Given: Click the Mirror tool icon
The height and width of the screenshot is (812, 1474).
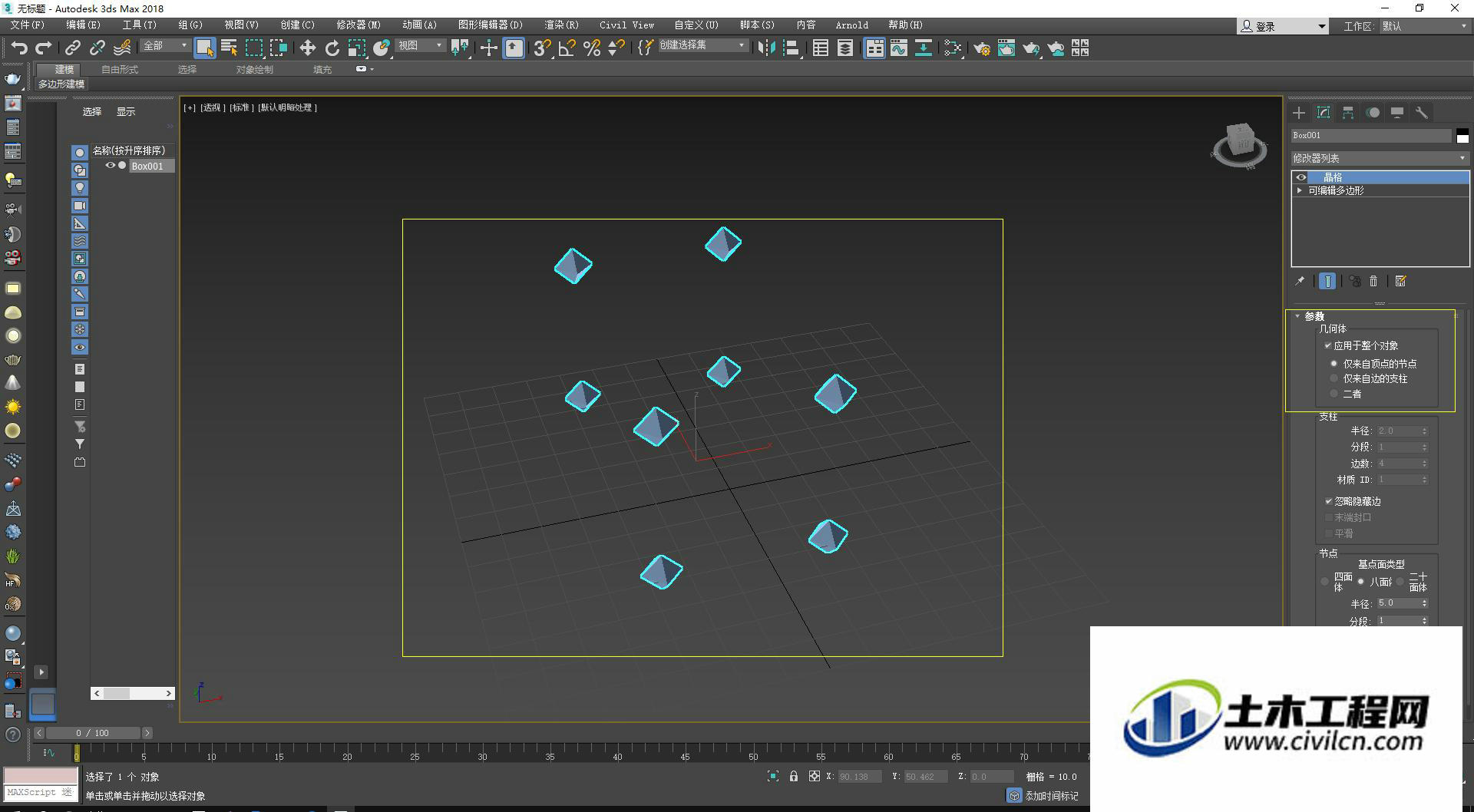Looking at the screenshot, I should (x=766, y=48).
